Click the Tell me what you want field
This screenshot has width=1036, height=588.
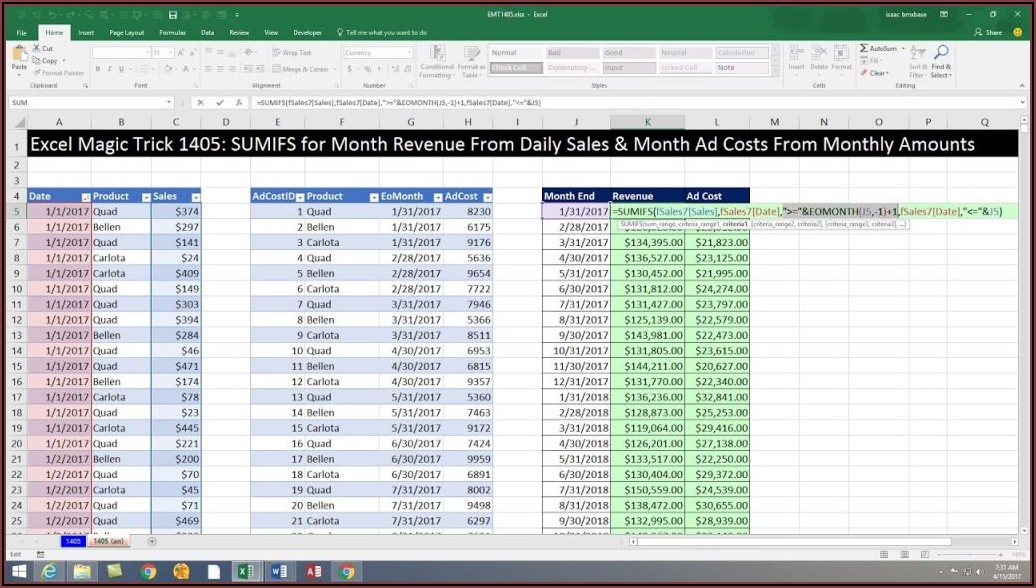(x=386, y=32)
